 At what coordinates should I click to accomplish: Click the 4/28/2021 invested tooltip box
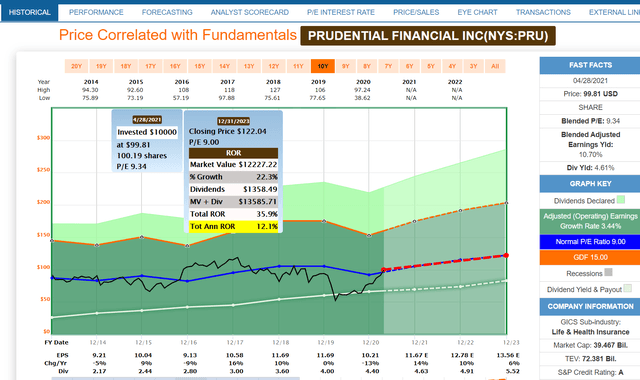(147, 141)
